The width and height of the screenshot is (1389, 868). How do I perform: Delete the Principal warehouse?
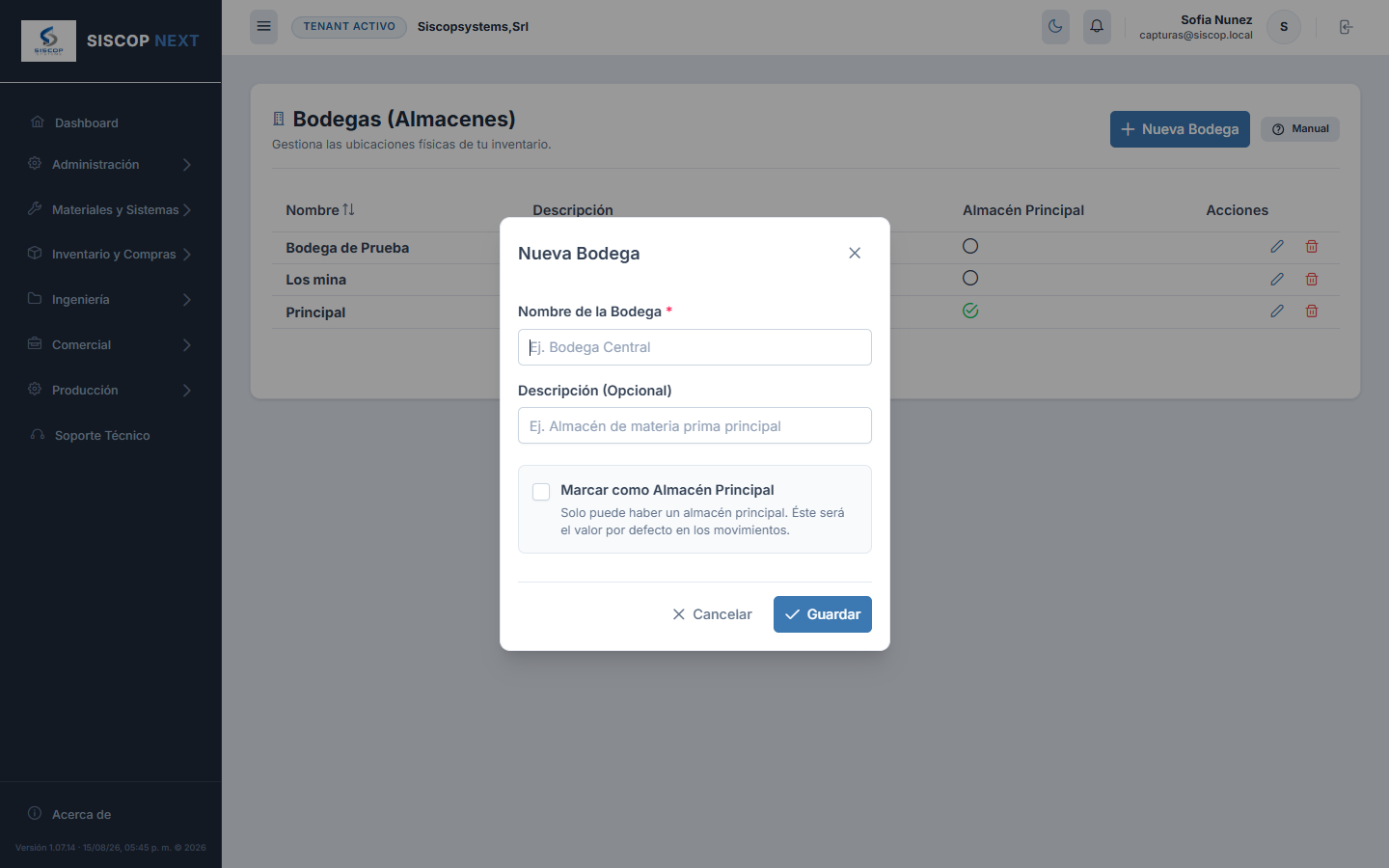pyautogui.click(x=1312, y=312)
